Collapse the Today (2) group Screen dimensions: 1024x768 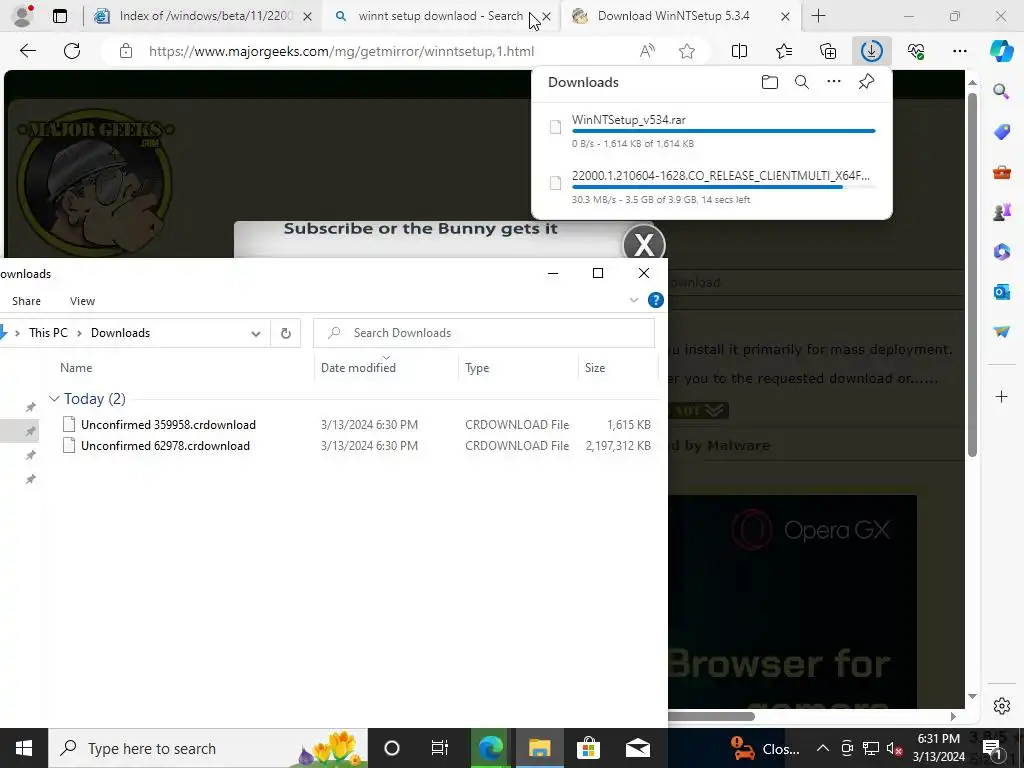click(x=54, y=398)
